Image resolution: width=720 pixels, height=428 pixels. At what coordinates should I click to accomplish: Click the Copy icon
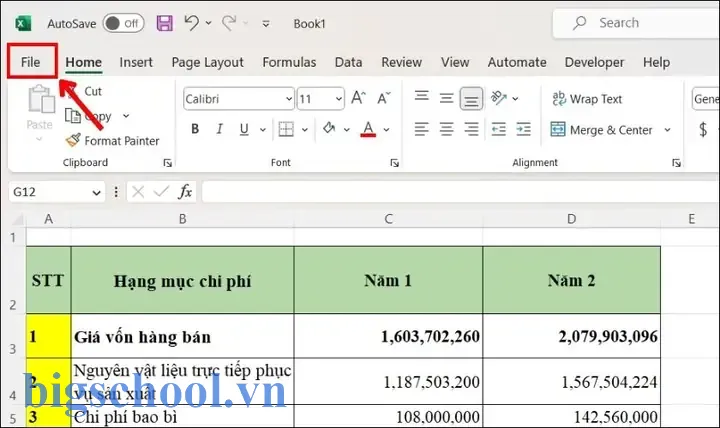(x=73, y=116)
